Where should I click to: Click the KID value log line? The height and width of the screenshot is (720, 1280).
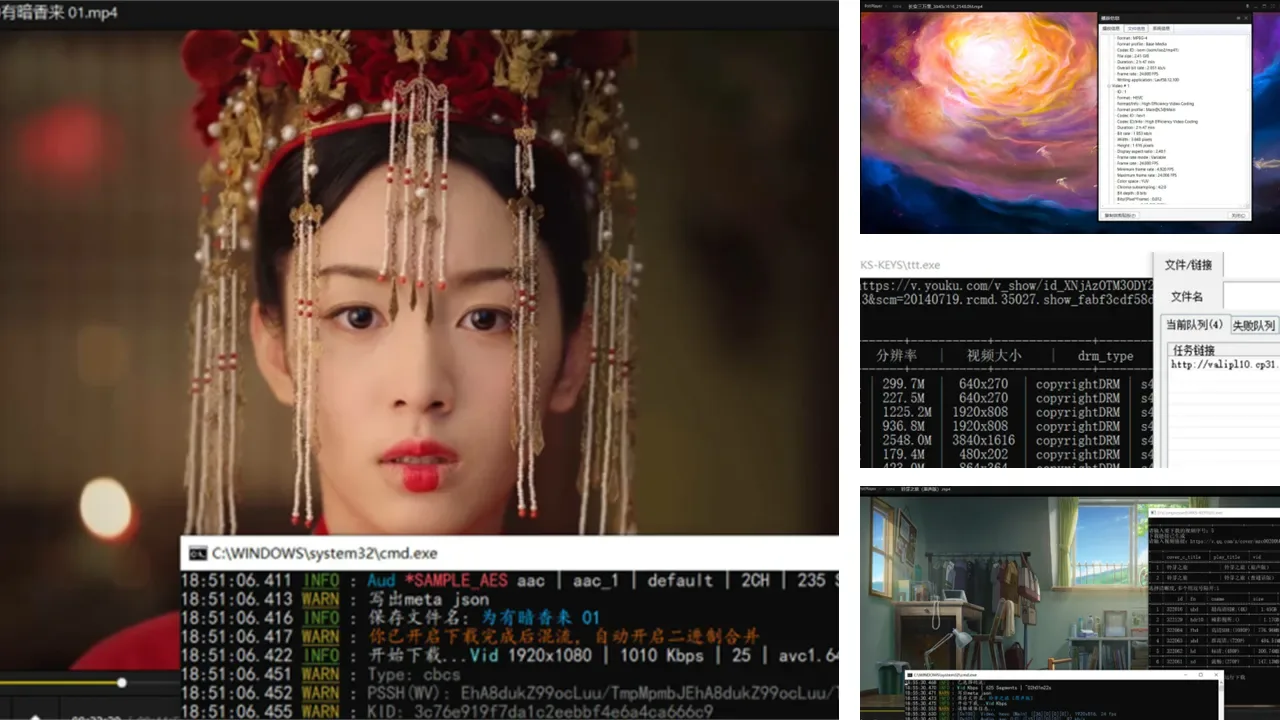(541, 711)
